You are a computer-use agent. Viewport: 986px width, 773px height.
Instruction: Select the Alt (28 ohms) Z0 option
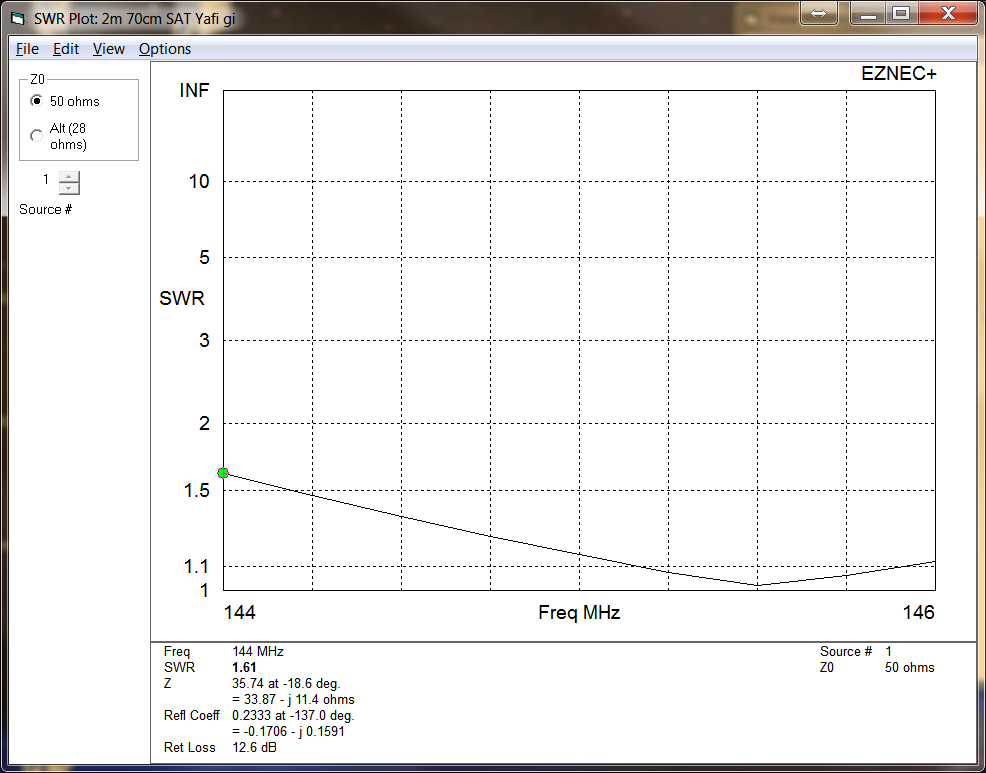(x=37, y=136)
